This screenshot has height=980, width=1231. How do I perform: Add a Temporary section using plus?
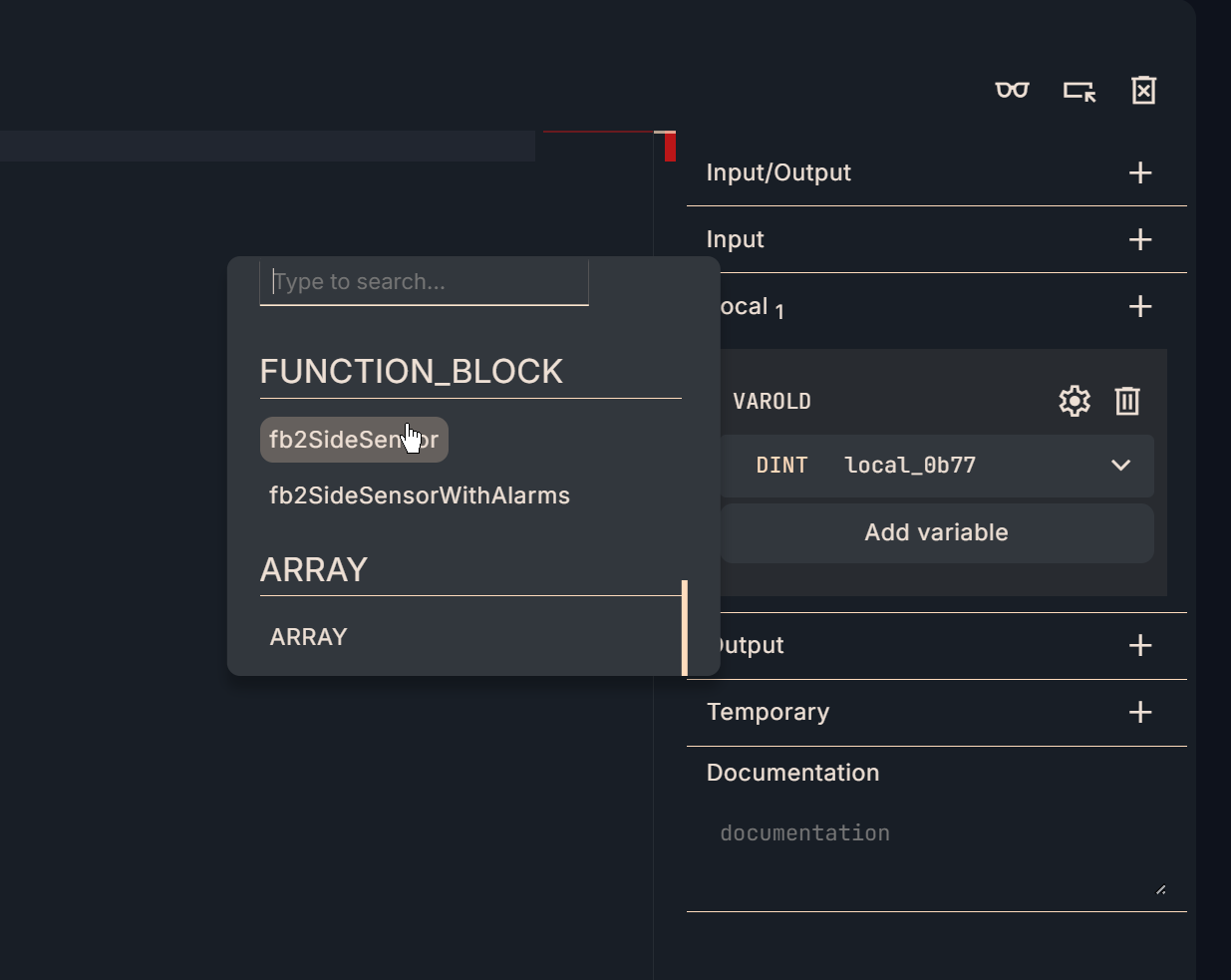pos(1140,712)
